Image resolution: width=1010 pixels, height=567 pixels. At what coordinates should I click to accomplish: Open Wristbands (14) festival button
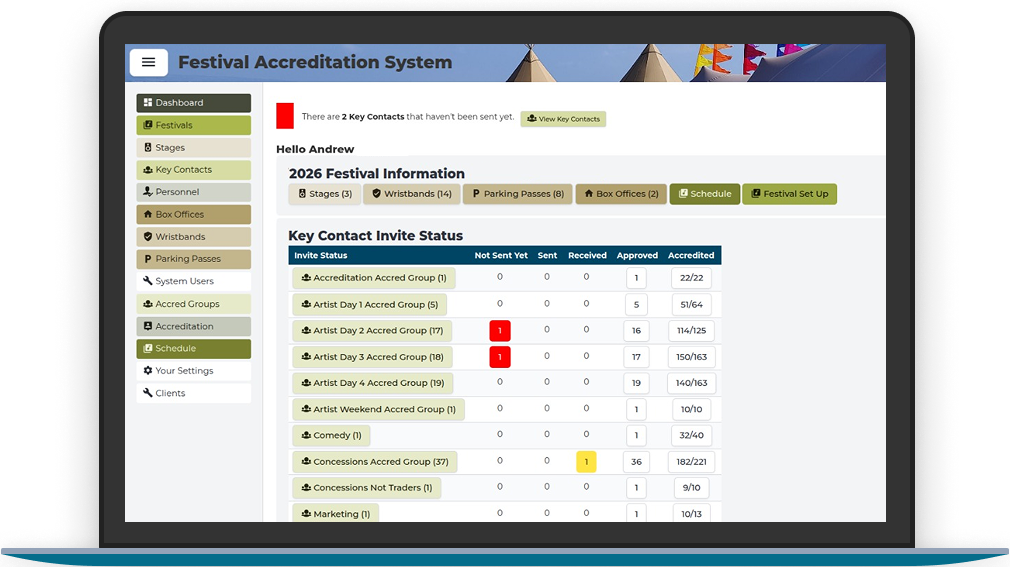[x=412, y=194]
